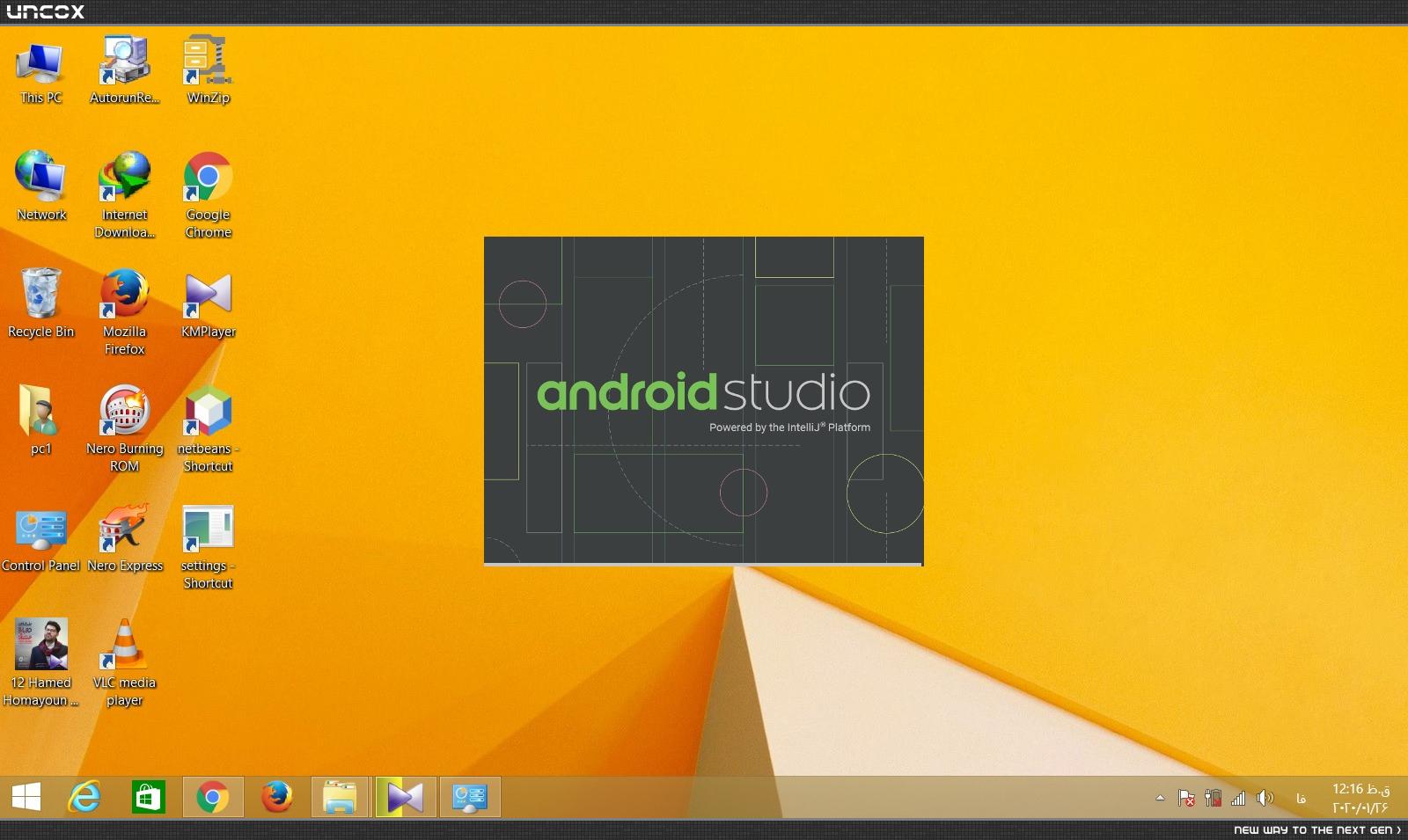Show hidden system tray icons

click(1160, 798)
